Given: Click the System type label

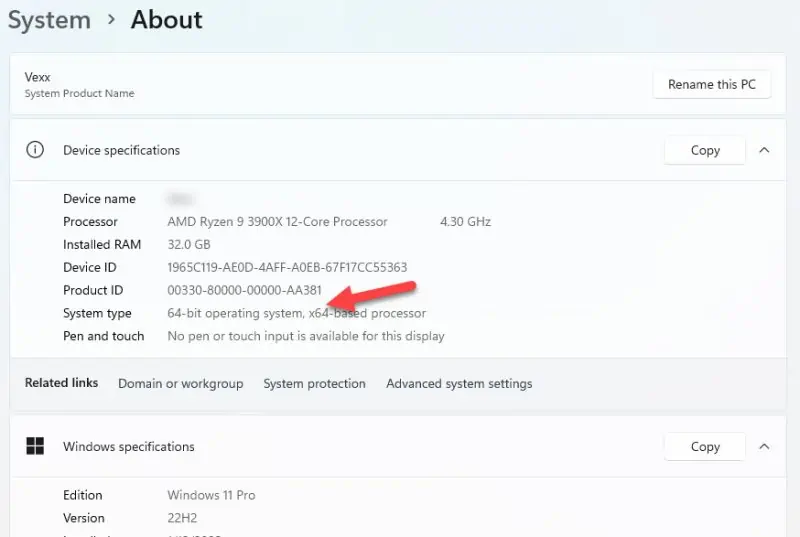Looking at the screenshot, I should click(x=97, y=313).
